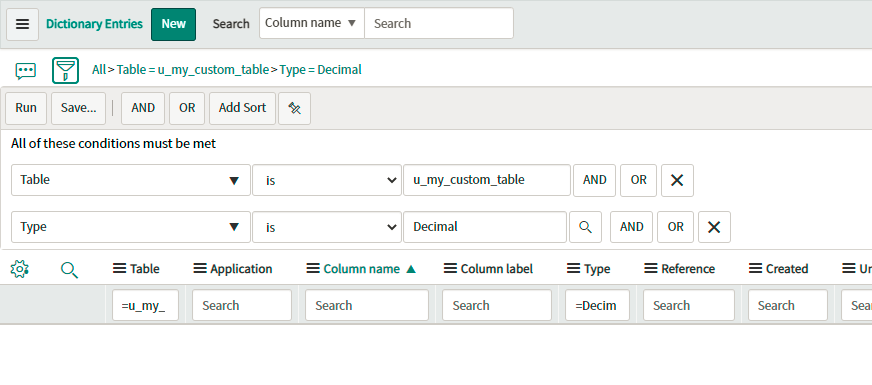Click the u_my_custom_table value field
872x385 pixels.
pyautogui.click(x=487, y=180)
